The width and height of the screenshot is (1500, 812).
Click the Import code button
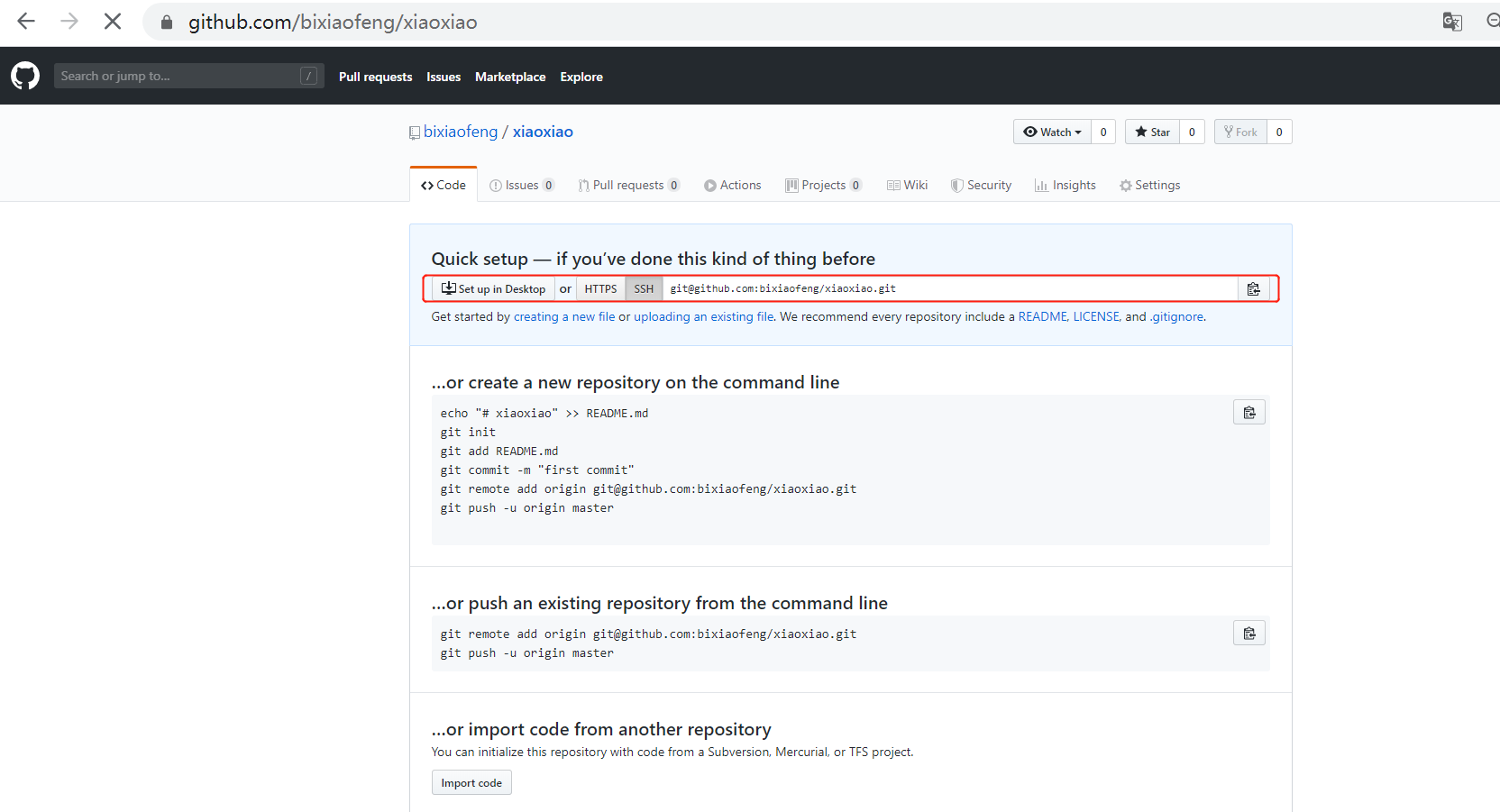pyautogui.click(x=471, y=782)
